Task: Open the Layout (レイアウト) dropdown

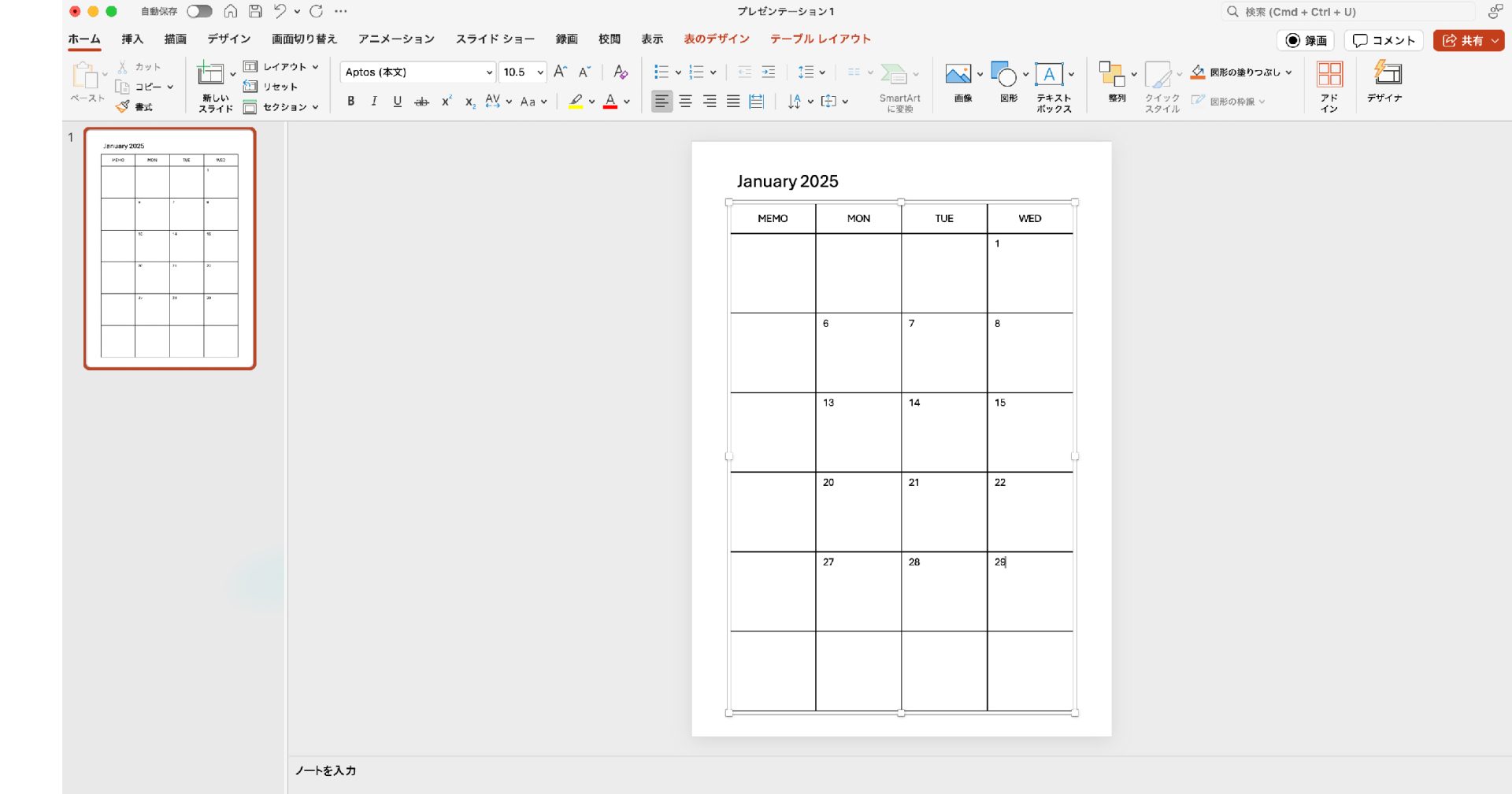Action: (x=282, y=67)
